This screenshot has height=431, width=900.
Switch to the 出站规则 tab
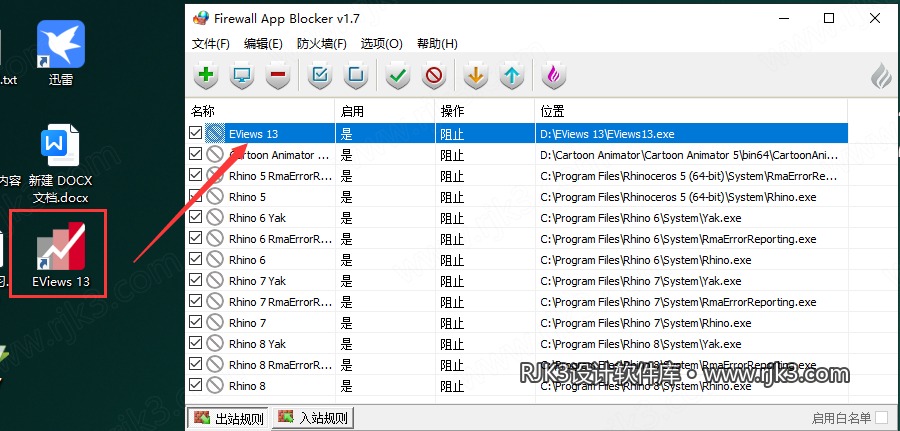click(x=228, y=418)
